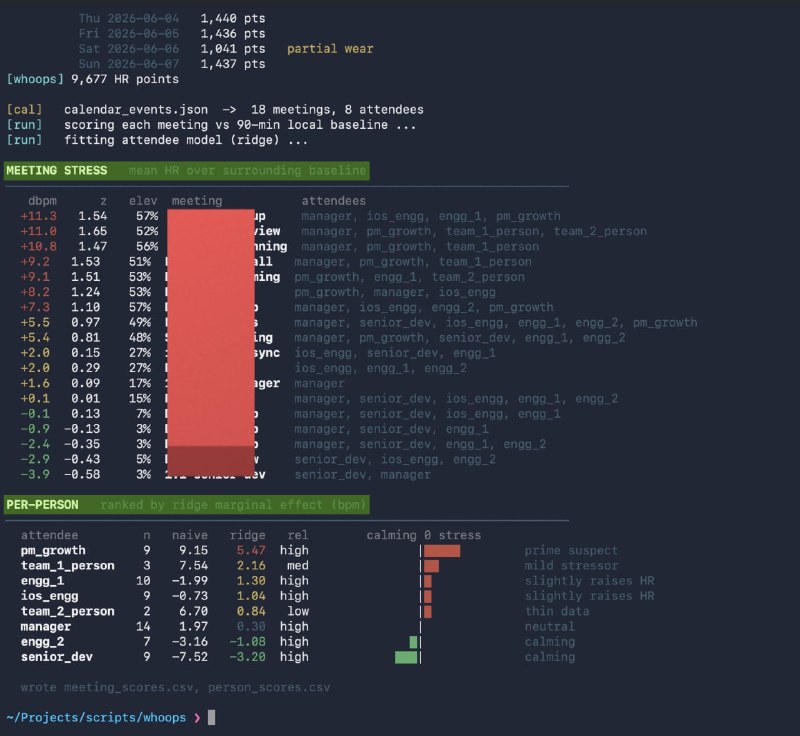Click the terminal prompt cursor block
Screen dimensions: 800x736
[x=211, y=717]
